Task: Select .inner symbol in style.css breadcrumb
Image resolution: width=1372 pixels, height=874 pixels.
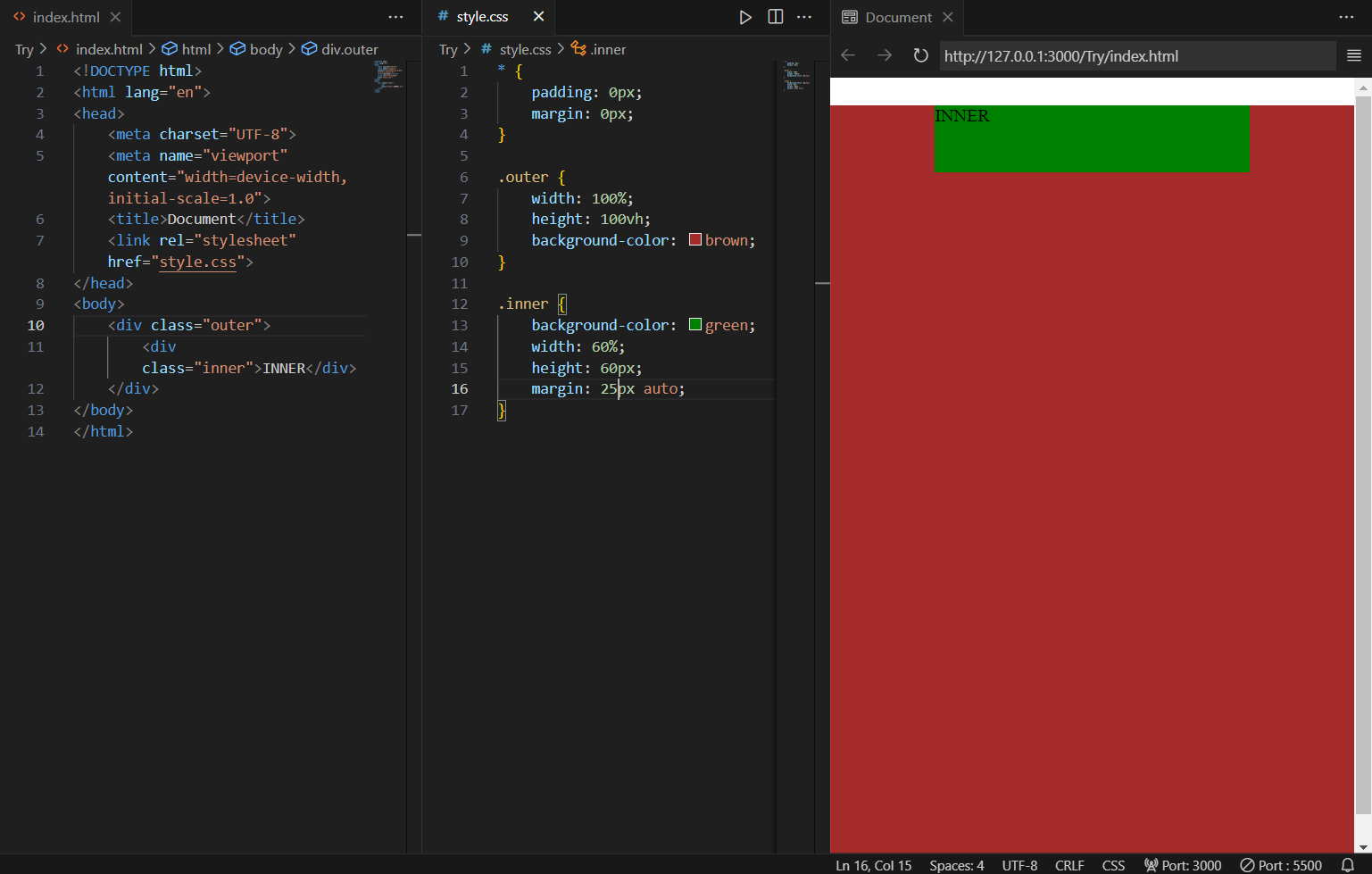Action: tap(599, 49)
